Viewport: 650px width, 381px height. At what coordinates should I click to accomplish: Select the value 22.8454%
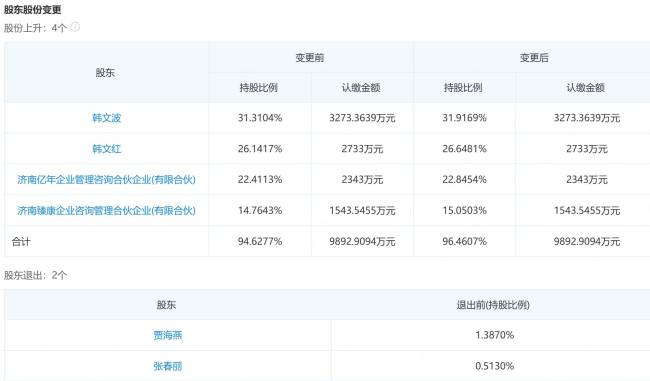tap(464, 180)
